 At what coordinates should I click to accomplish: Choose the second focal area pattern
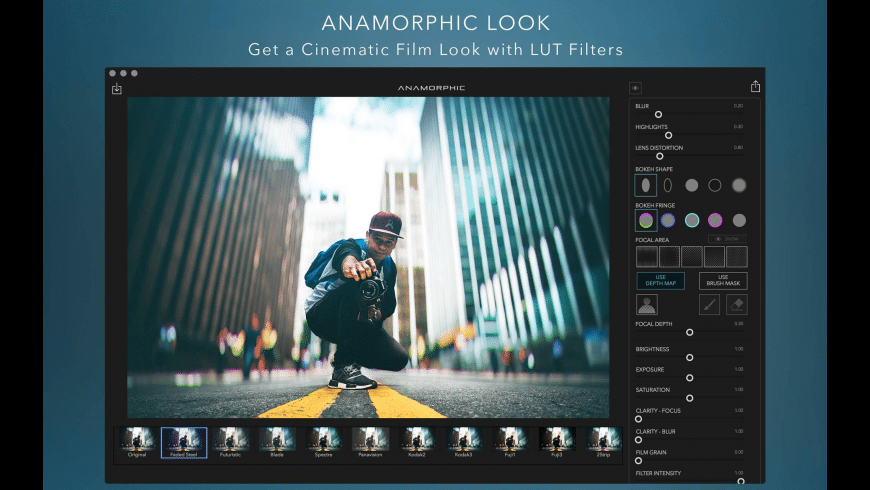(x=669, y=257)
